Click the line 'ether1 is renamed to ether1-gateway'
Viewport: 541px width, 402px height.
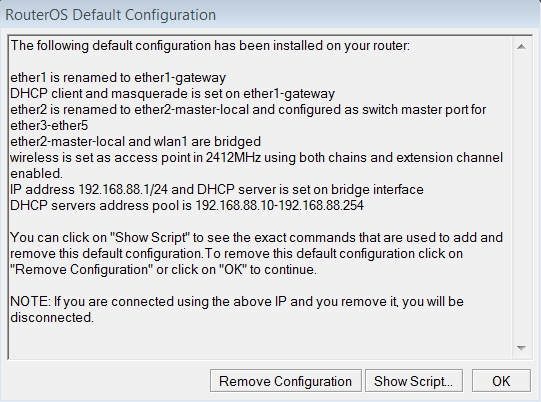[118, 78]
